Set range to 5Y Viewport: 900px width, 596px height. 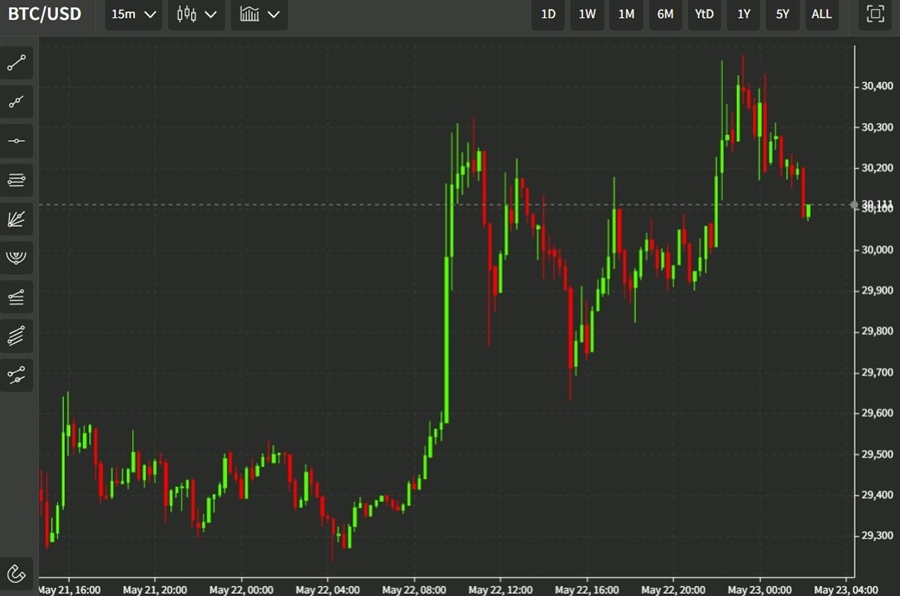pos(783,14)
